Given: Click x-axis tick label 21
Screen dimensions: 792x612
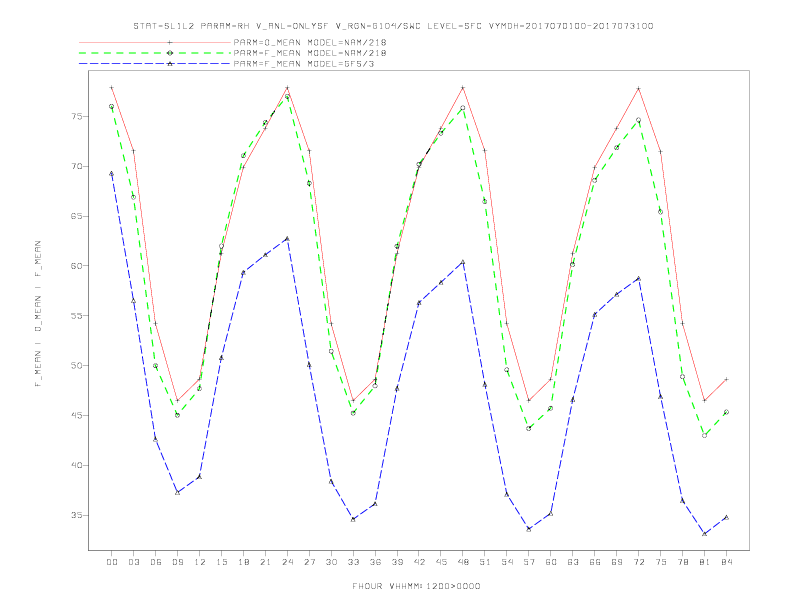Looking at the screenshot, I should coord(265,562).
